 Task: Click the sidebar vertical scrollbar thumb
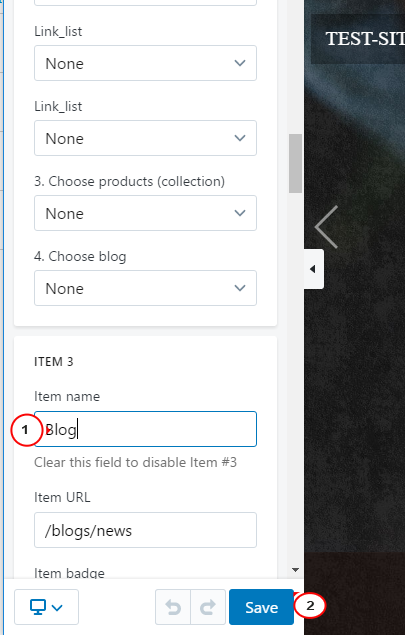[295, 164]
